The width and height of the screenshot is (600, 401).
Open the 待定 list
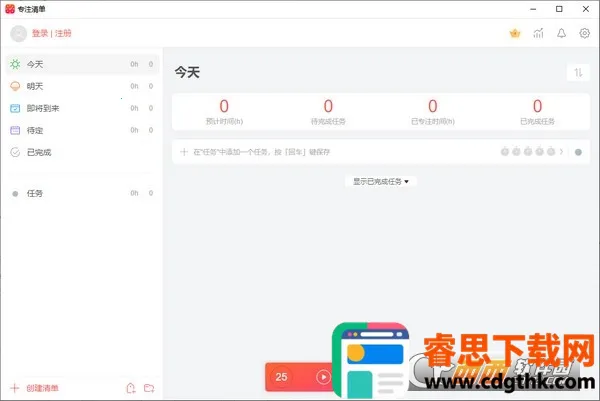pyautogui.click(x=35, y=130)
